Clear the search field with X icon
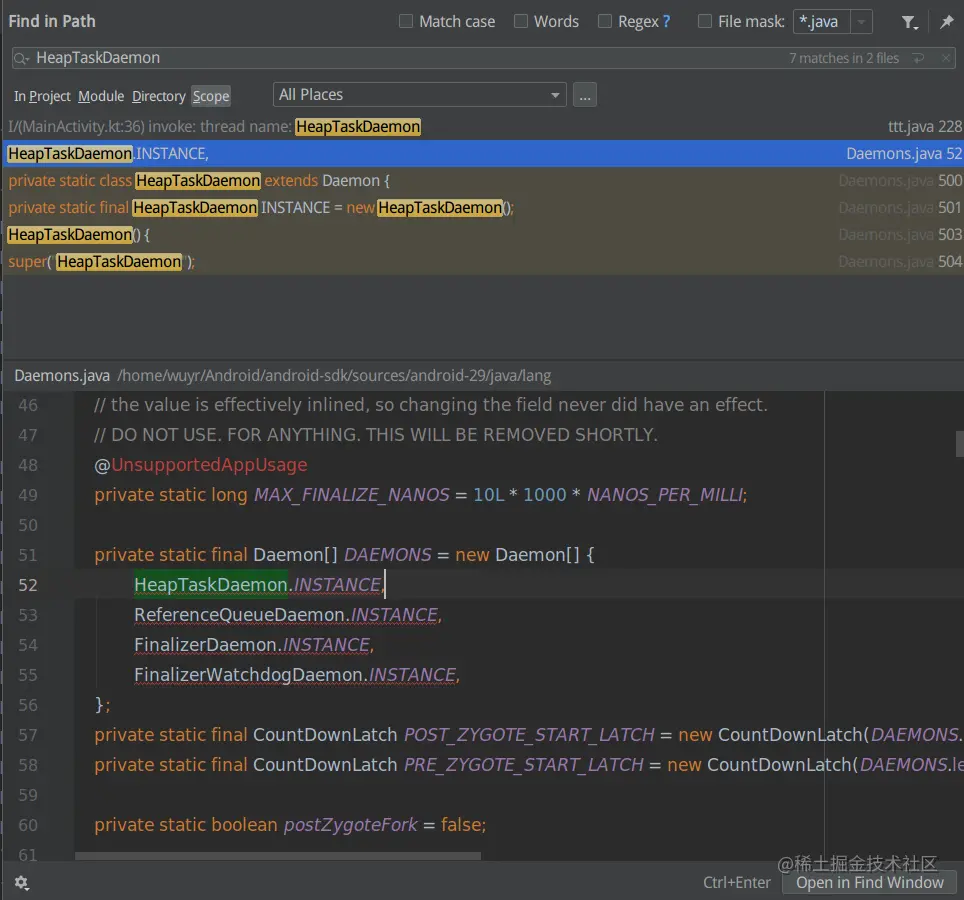Image resolution: width=964 pixels, height=900 pixels. [946, 59]
